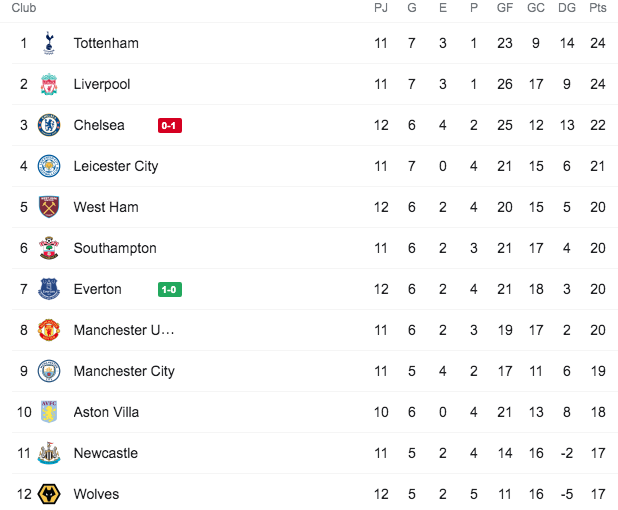Click the Club column header

click(x=24, y=8)
